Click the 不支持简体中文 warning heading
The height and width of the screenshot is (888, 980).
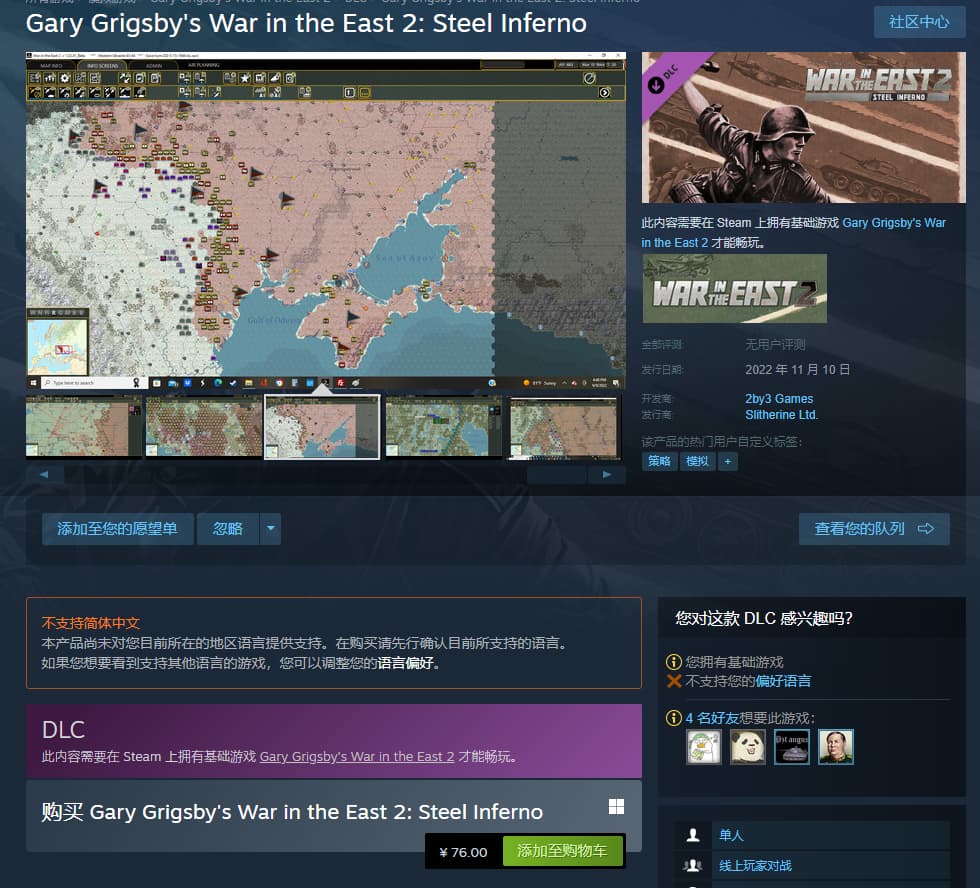coord(91,623)
